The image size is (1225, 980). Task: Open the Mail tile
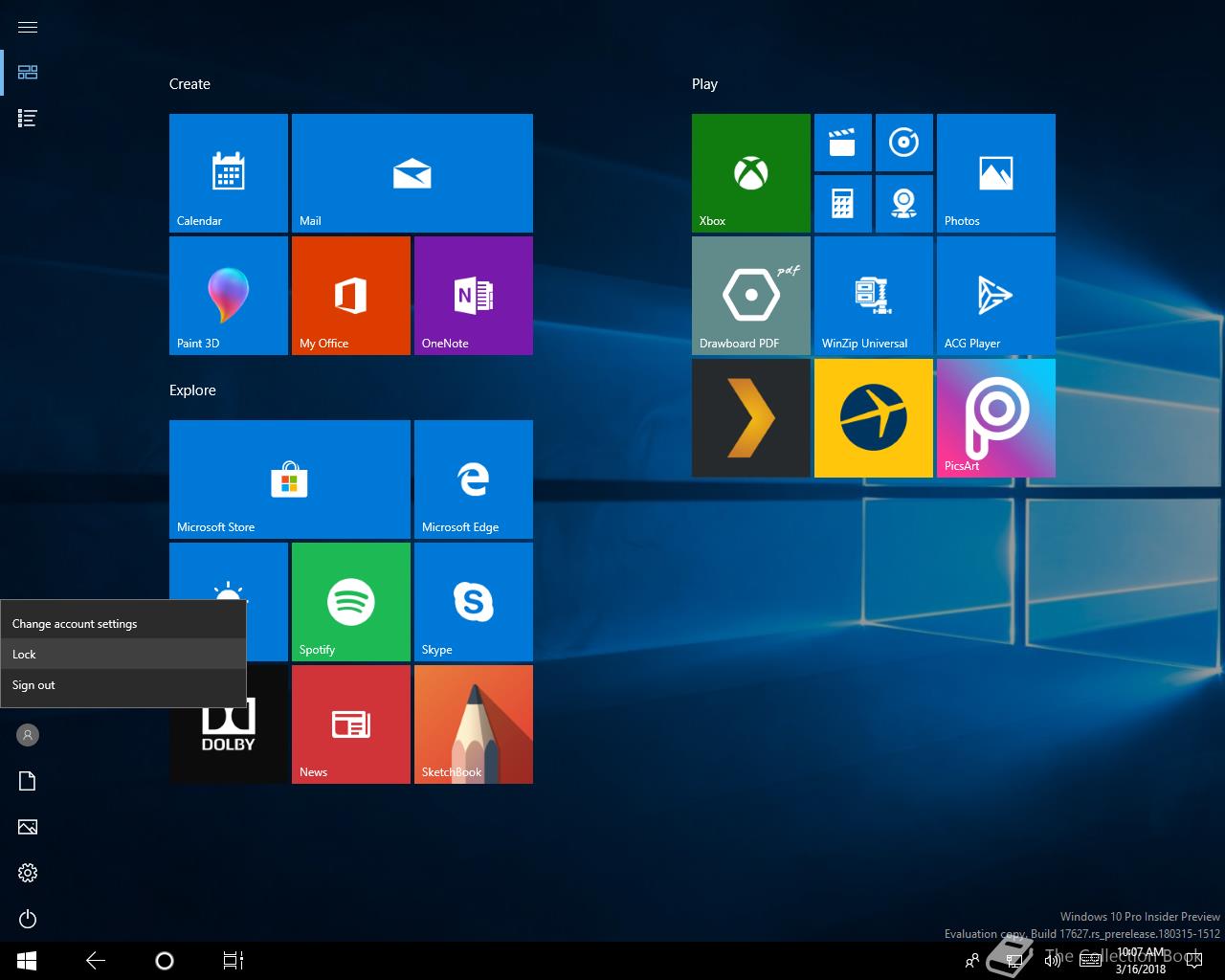[x=412, y=173]
